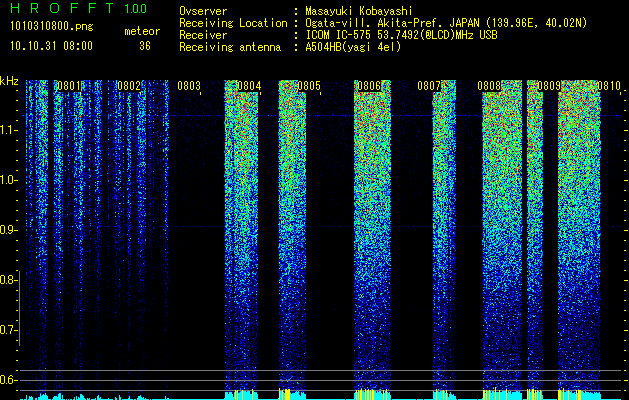This screenshot has width=629, height=400.
Task: Click the kHz axis unit label
Action: [9, 81]
